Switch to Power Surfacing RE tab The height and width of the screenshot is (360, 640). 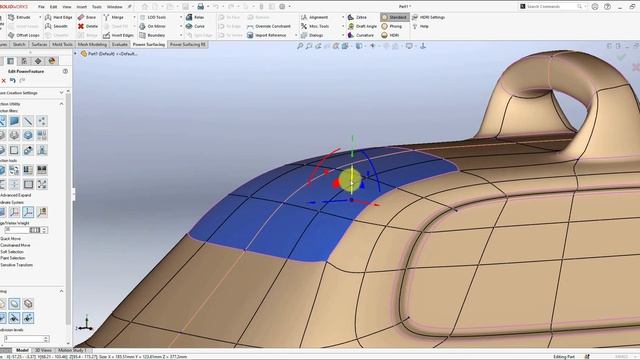tap(188, 44)
